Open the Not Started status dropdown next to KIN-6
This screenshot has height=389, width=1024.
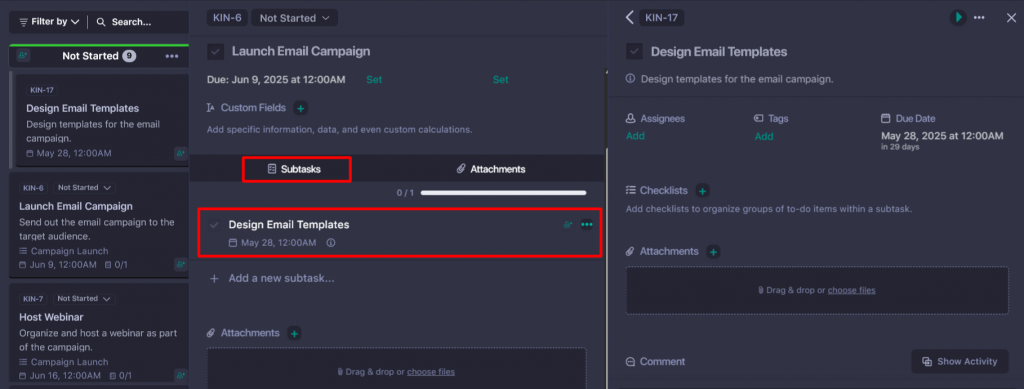click(295, 18)
